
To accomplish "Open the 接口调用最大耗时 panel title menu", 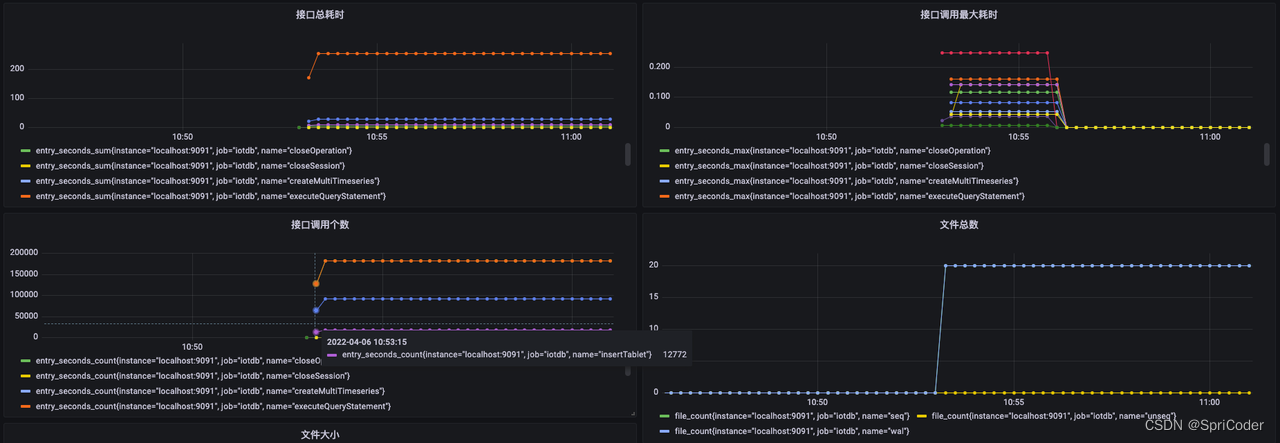I will point(959,15).
